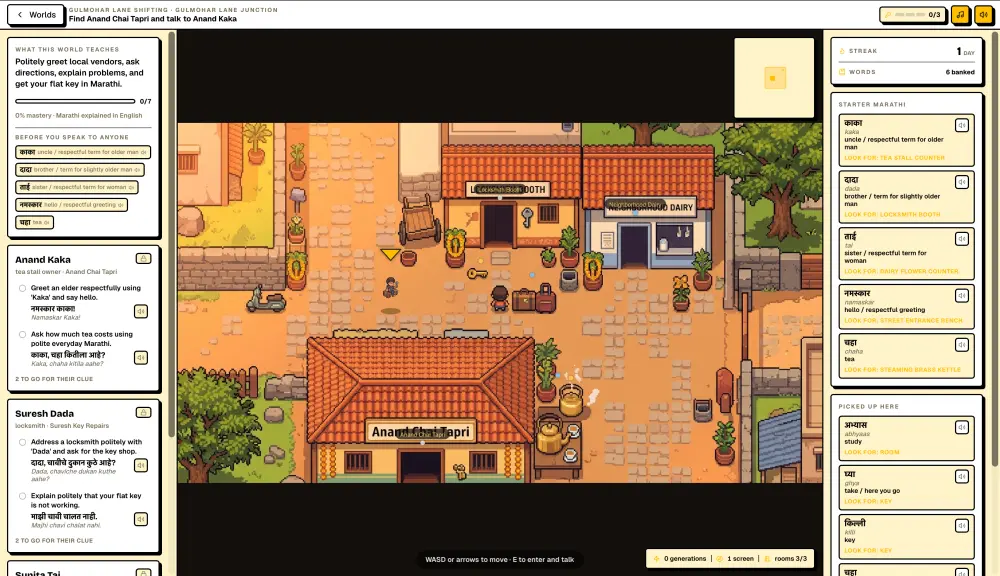The image size is (1000, 576).
Task: Click the 'rooms 3/3' status item
Action: pos(785,559)
